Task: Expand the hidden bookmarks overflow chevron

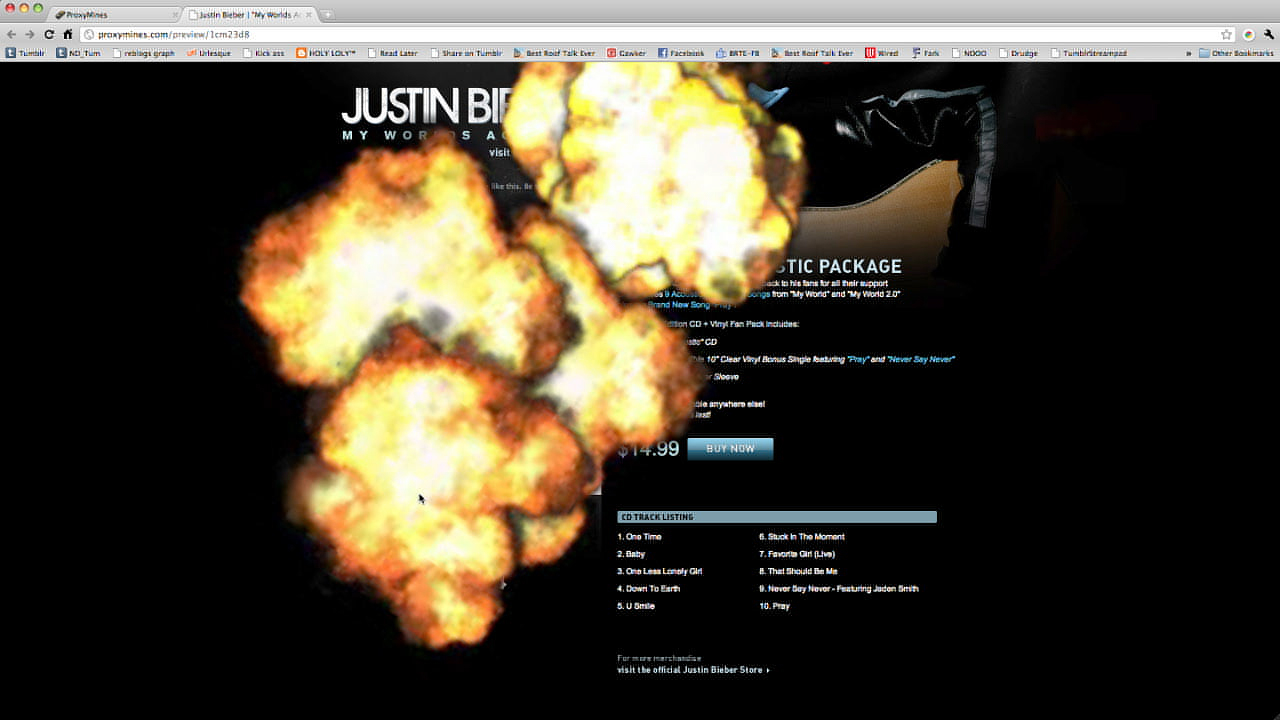Action: point(1189,53)
